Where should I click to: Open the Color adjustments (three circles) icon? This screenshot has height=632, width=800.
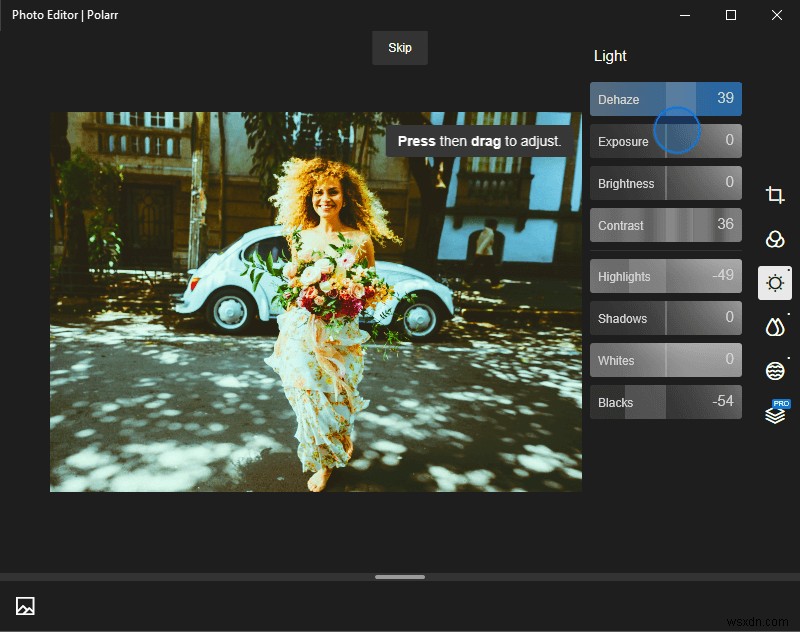775,239
